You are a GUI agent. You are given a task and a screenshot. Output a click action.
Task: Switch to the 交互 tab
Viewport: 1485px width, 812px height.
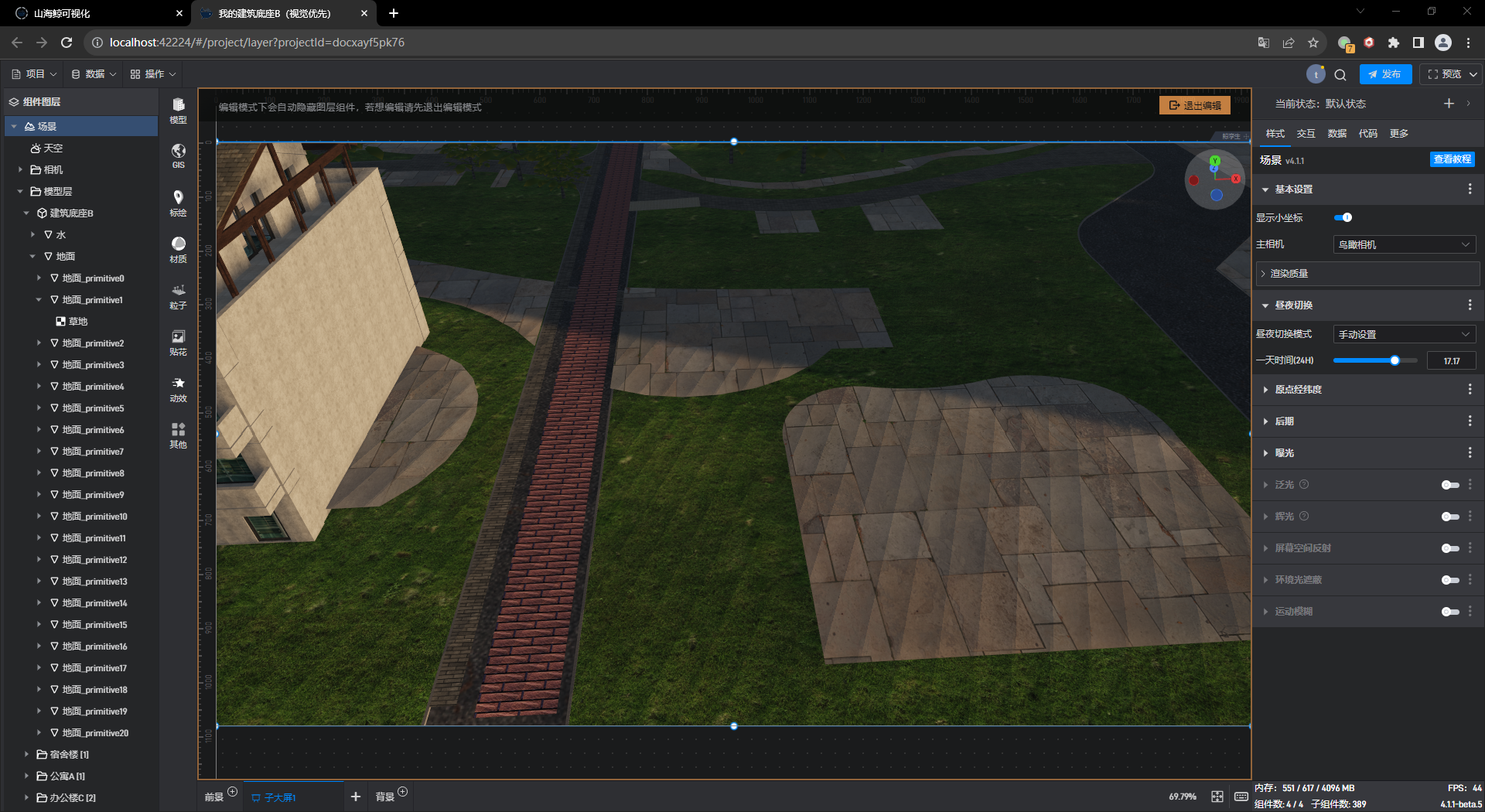1306,134
